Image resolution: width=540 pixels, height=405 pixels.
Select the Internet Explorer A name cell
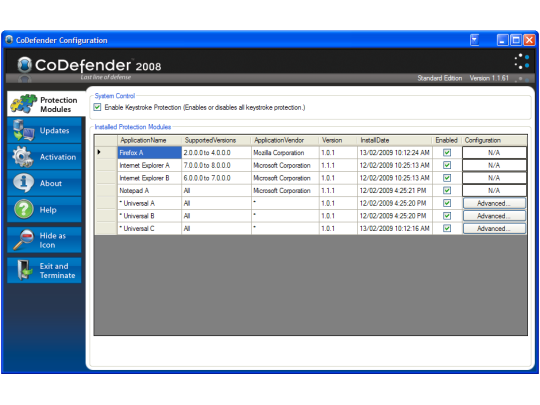(x=149, y=165)
